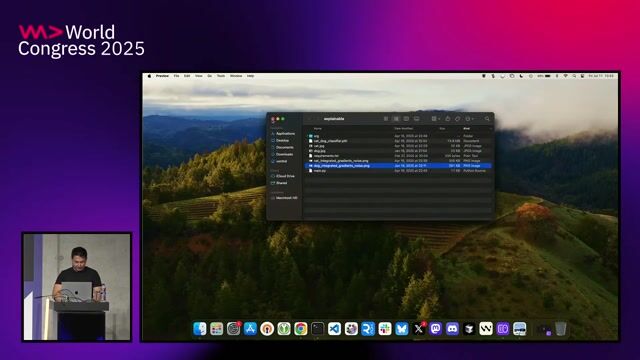Launch the App Store from dock
Viewport: 640px width, 360px height.
[250, 329]
